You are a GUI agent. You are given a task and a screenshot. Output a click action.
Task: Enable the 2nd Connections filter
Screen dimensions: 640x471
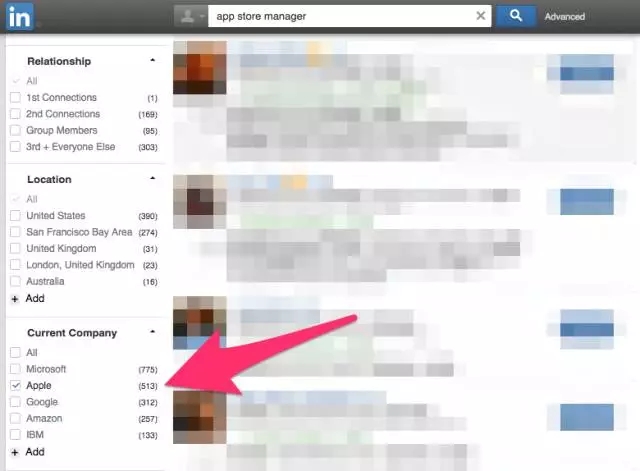coord(15,114)
